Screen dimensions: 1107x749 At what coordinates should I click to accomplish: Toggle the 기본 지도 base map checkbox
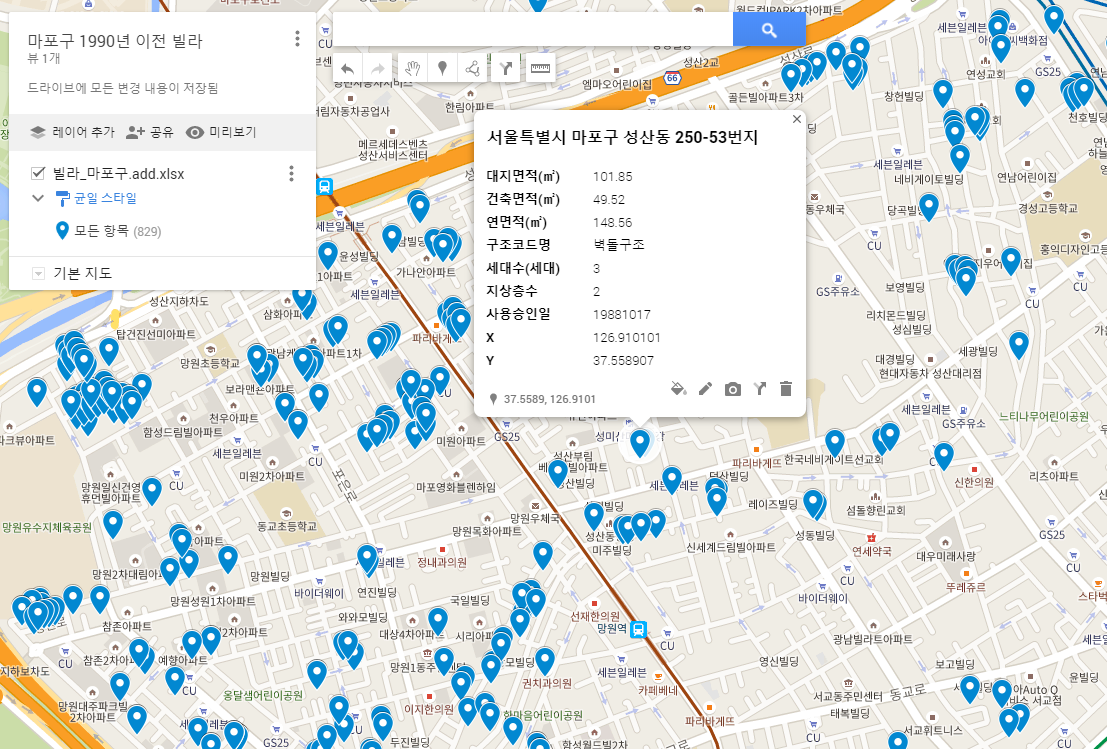pyautogui.click(x=38, y=272)
